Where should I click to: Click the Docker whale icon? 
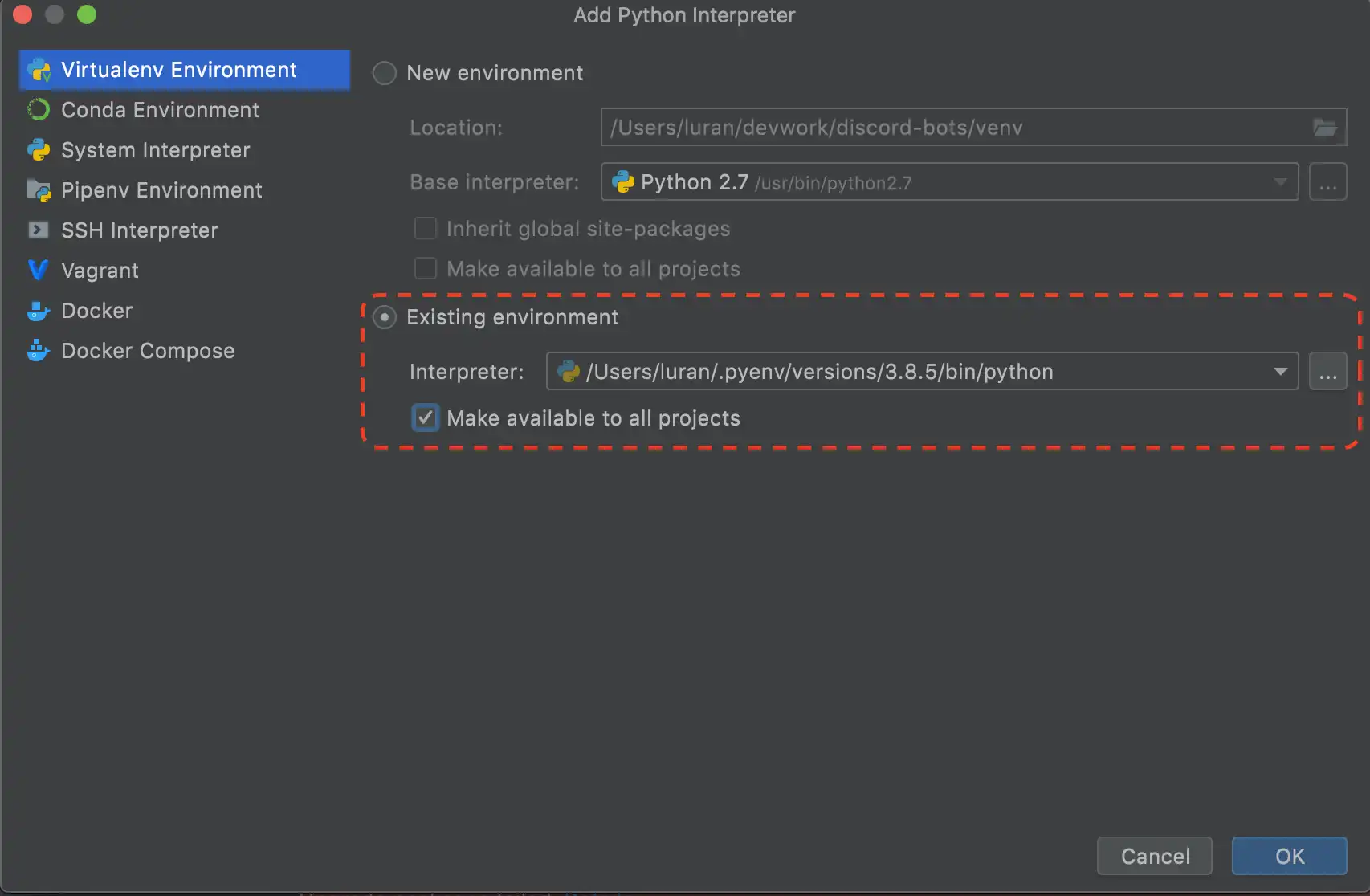point(38,311)
